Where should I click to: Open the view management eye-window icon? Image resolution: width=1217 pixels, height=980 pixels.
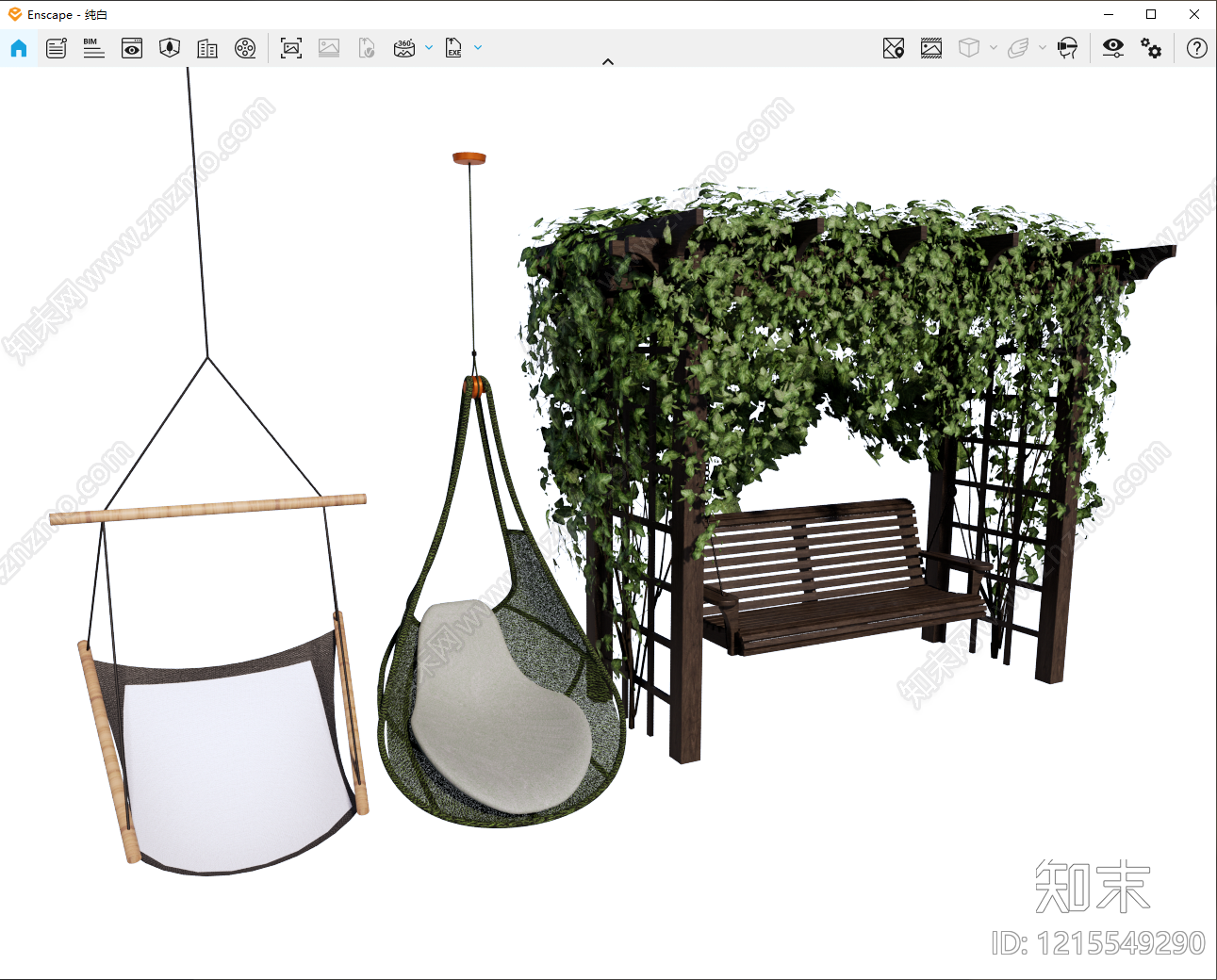[x=132, y=48]
